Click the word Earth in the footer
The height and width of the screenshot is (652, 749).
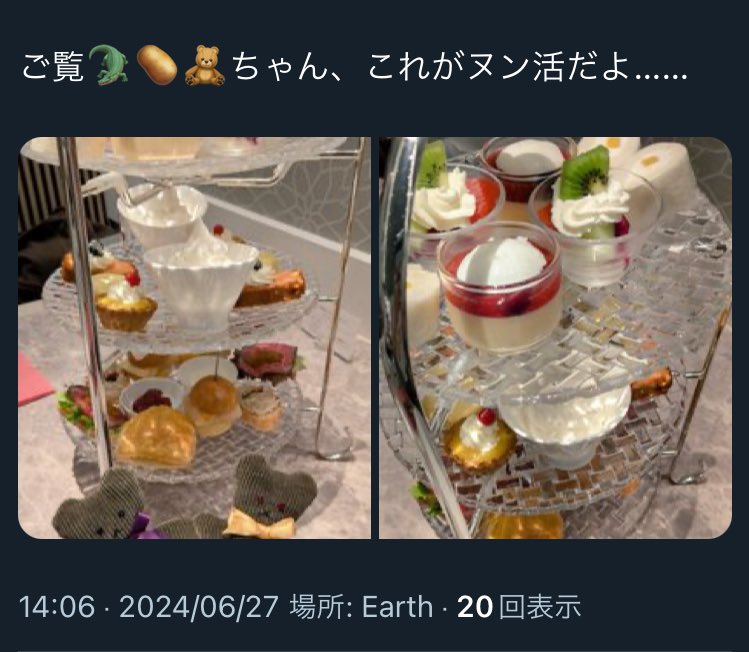coord(397,607)
